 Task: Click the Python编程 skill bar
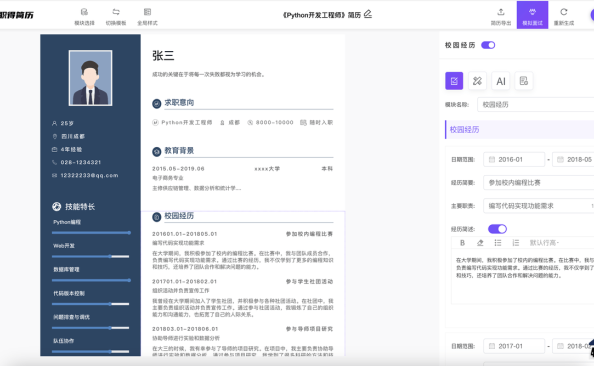click(x=91, y=233)
